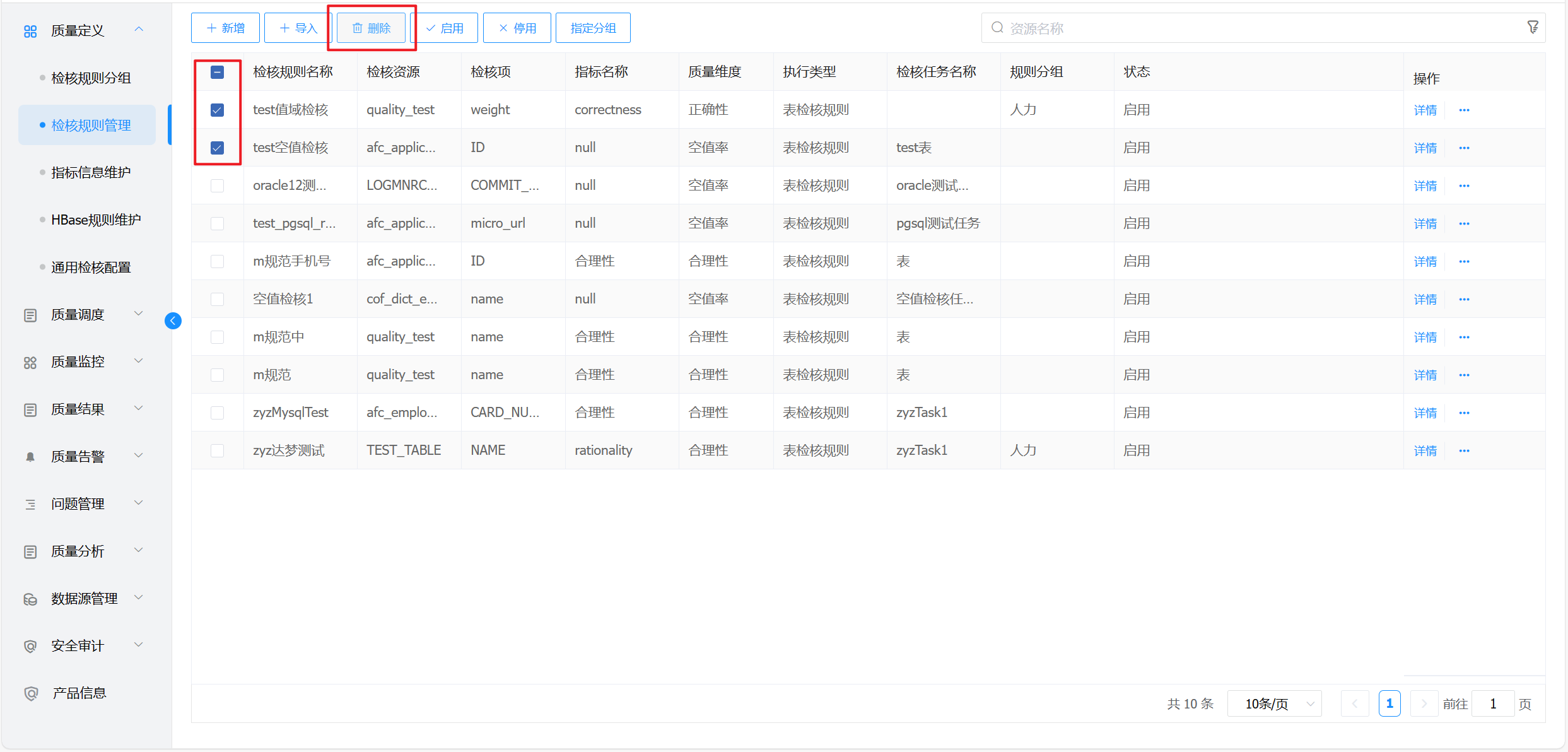Check the oracle12测 row checkbox
The image size is (1568, 752).
[217, 185]
